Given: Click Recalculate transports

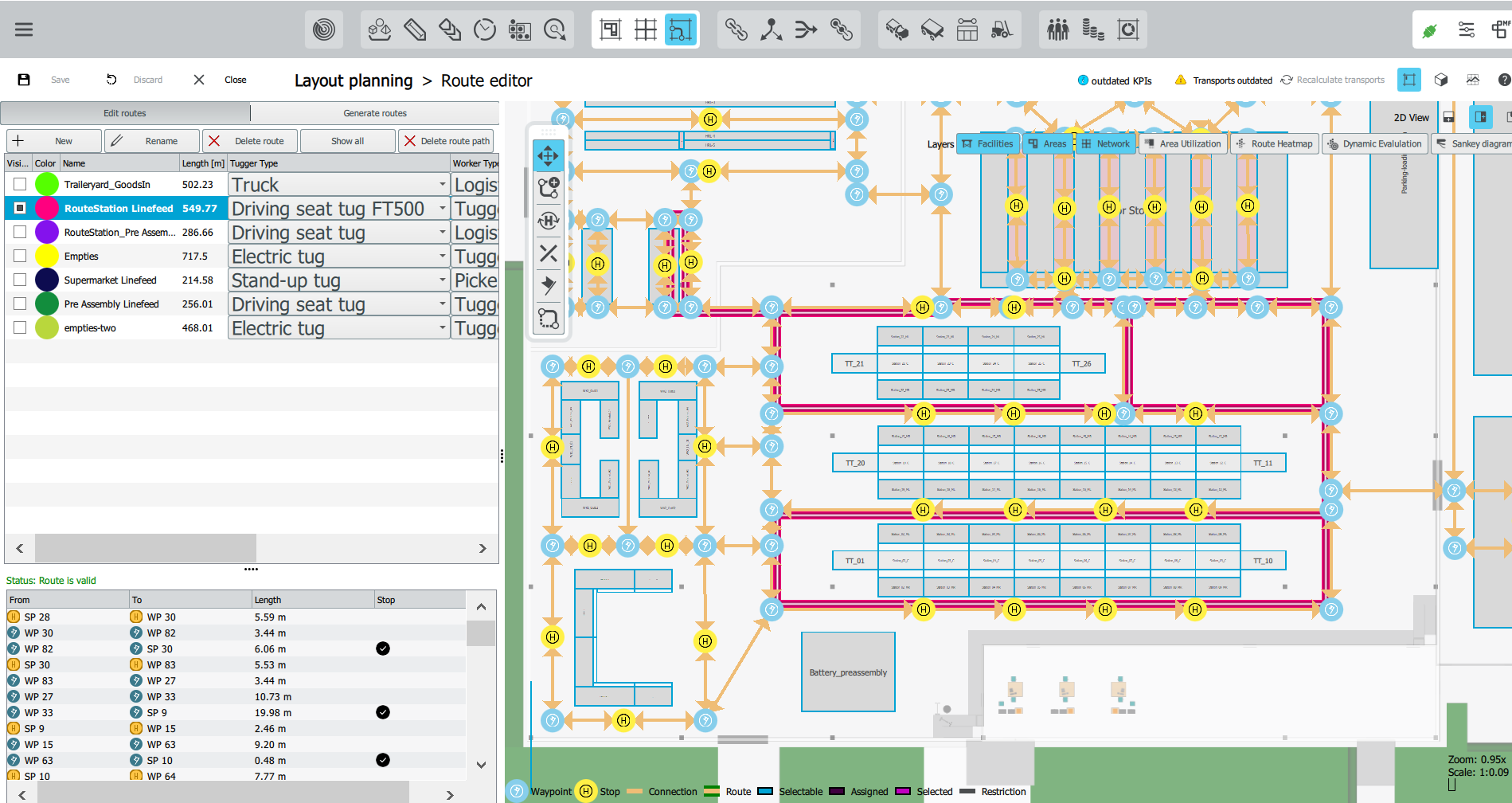Looking at the screenshot, I should (1333, 80).
